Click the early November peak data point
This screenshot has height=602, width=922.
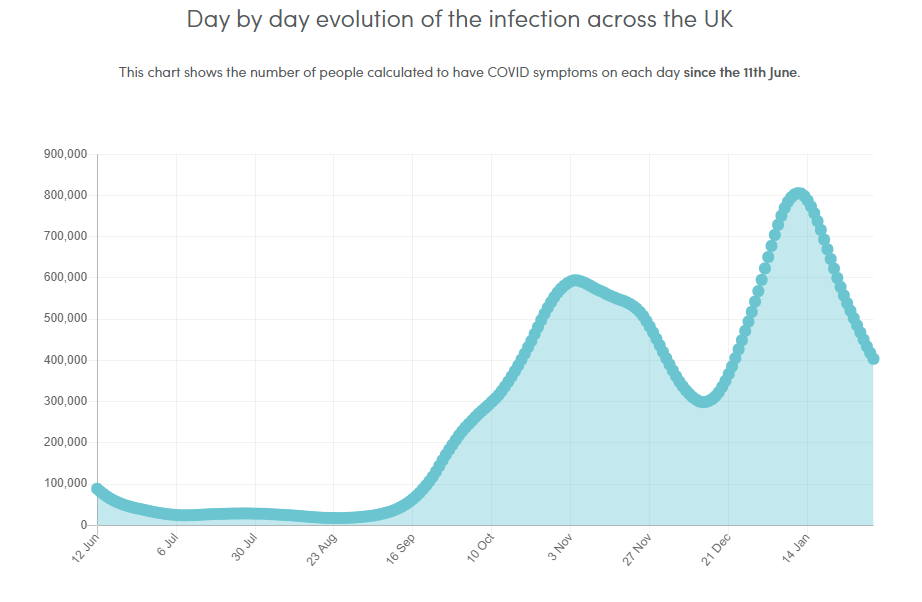[x=575, y=281]
